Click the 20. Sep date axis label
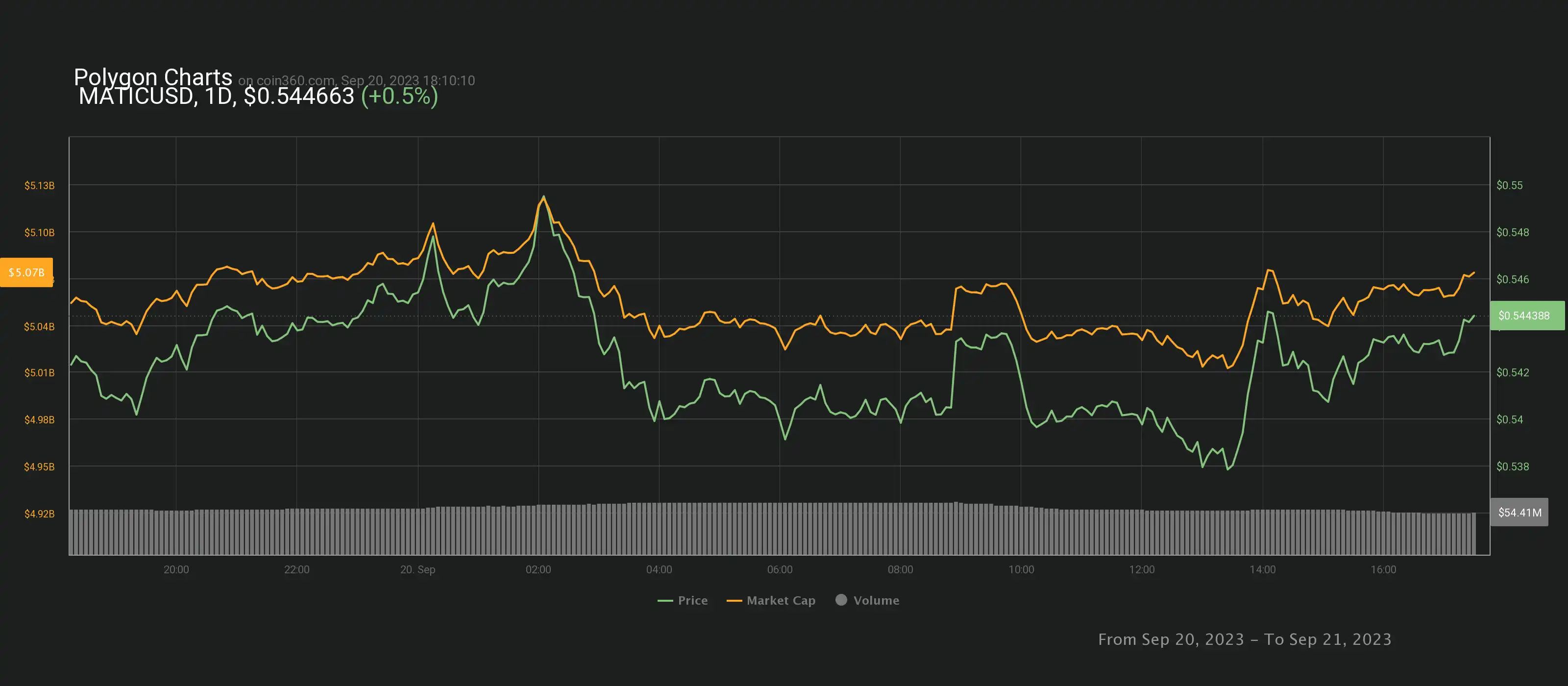 click(417, 569)
